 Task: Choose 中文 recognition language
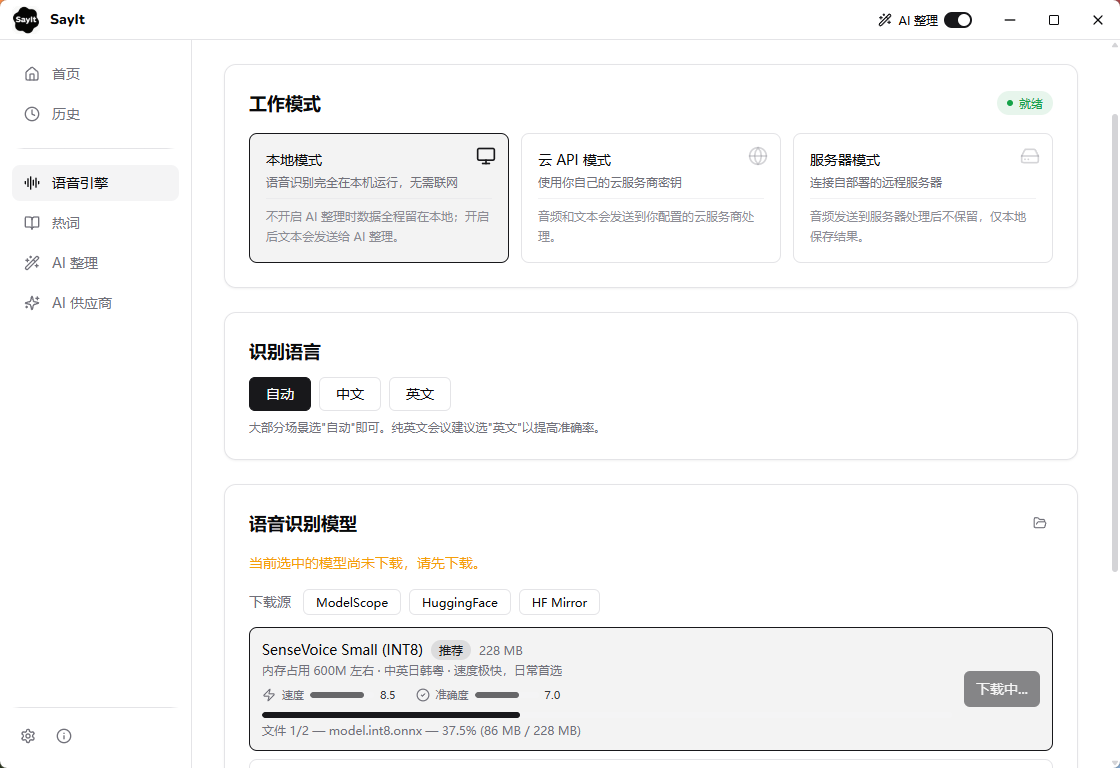point(350,394)
